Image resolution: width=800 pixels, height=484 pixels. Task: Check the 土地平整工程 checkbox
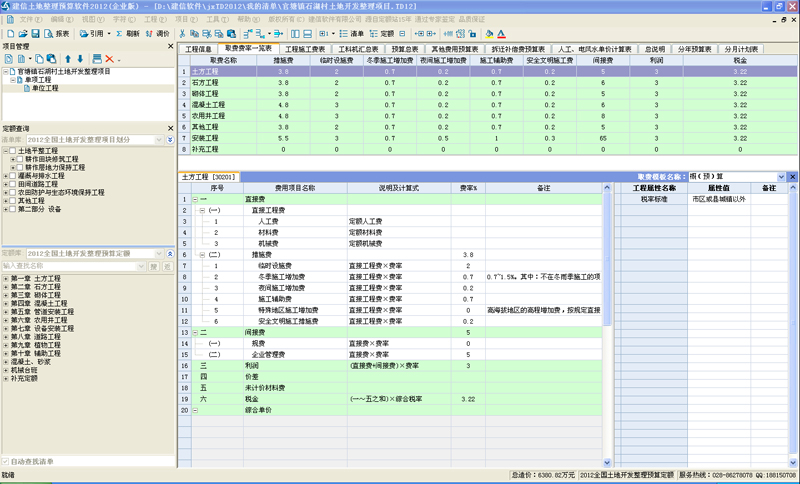coord(13,150)
